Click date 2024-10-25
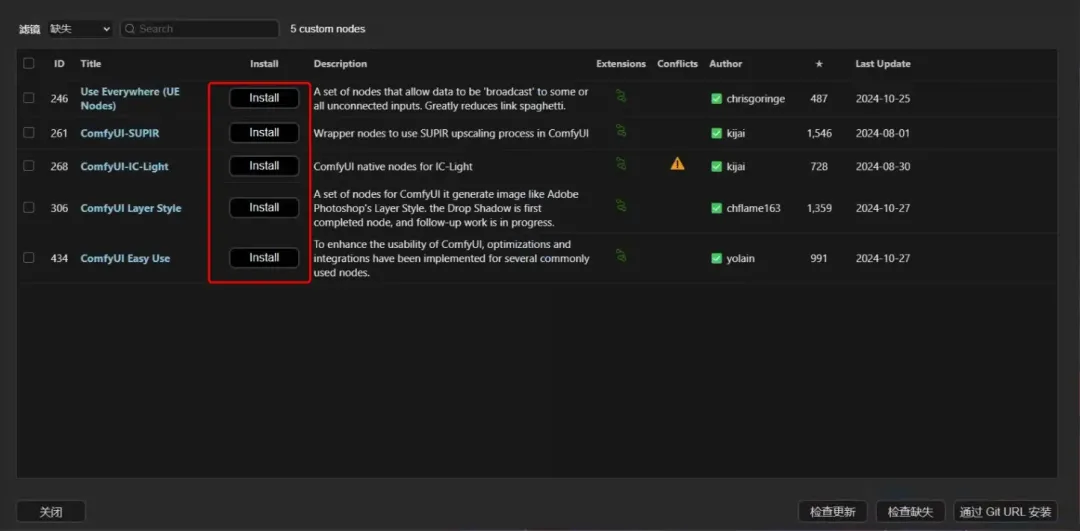This screenshot has width=1080, height=531. [883, 98]
